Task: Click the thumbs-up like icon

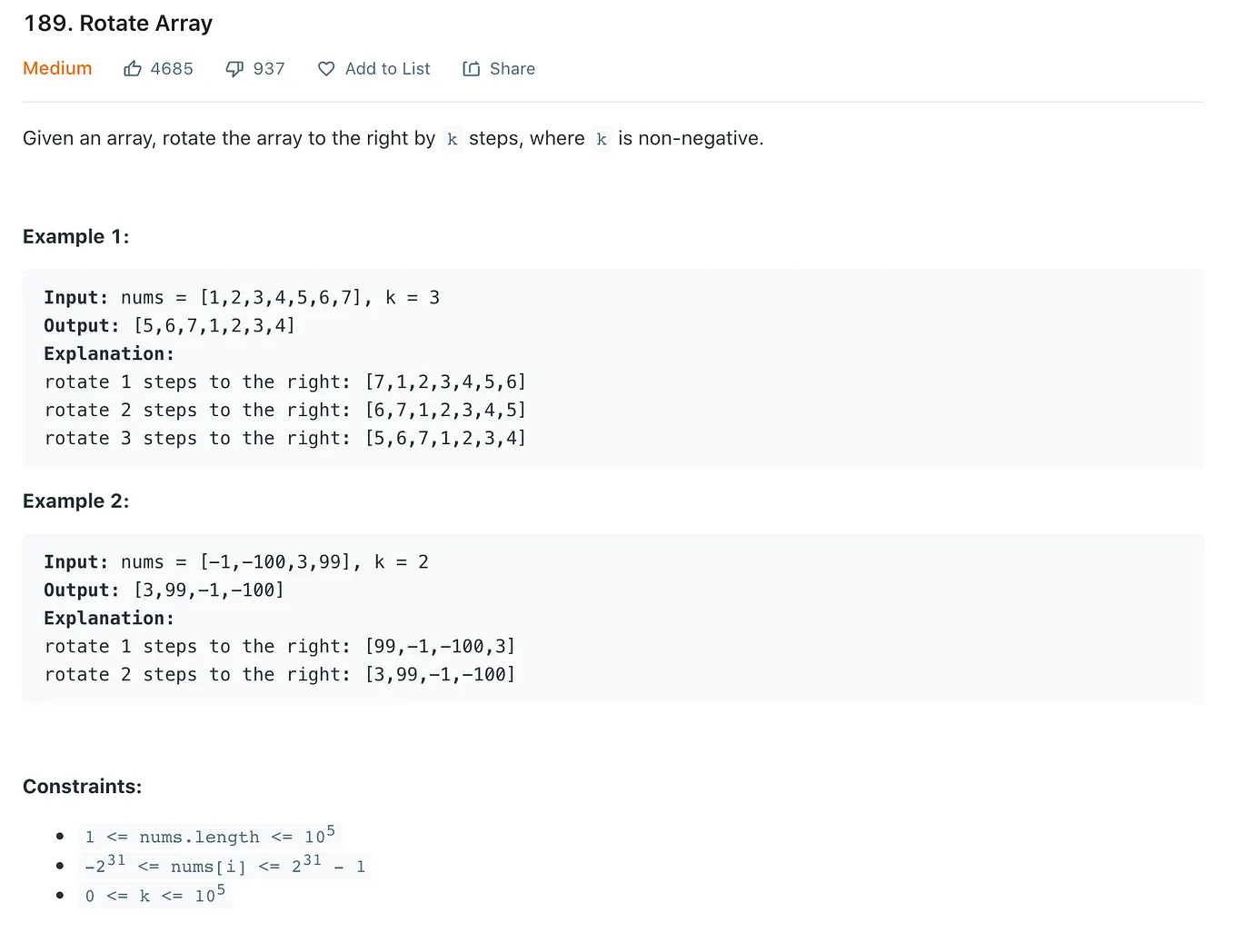Action: 133,69
